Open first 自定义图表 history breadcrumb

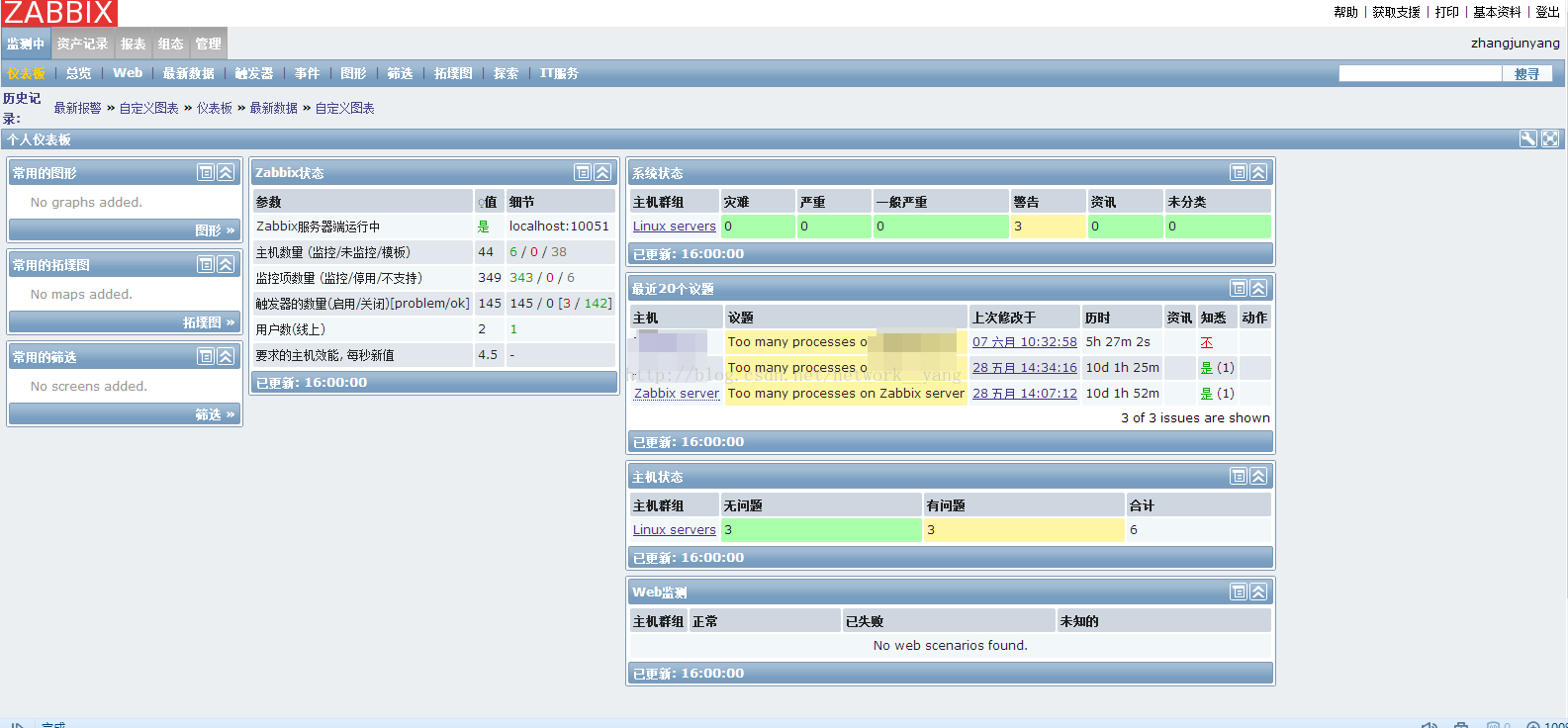tap(149, 108)
